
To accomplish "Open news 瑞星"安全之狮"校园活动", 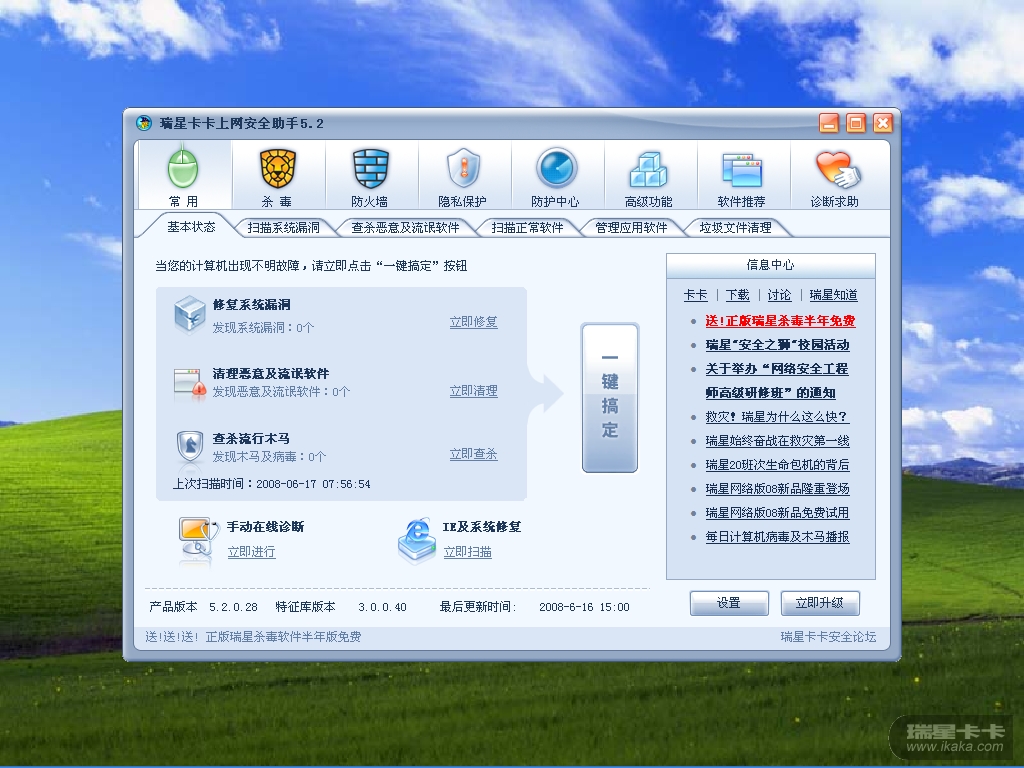I will (777, 345).
